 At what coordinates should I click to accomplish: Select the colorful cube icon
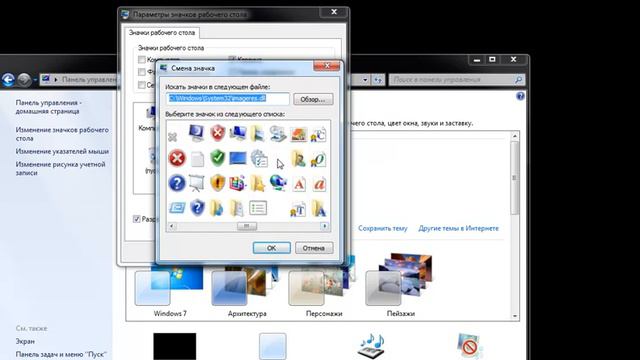tap(238, 183)
